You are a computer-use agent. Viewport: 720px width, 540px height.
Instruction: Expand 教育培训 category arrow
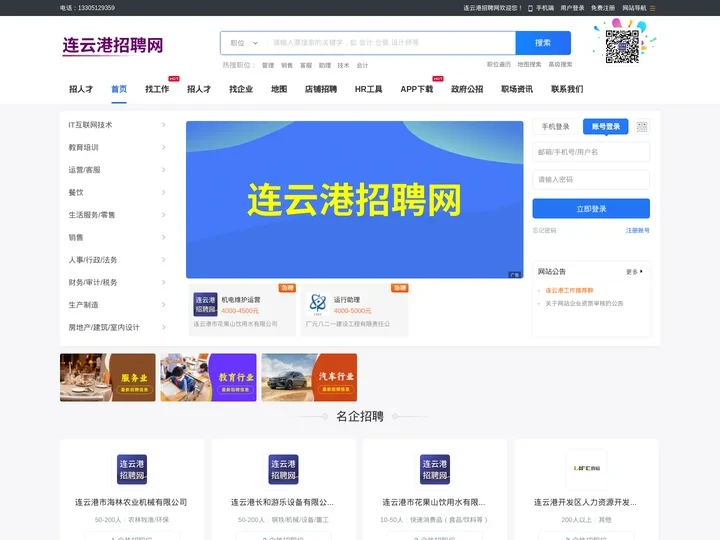163,147
